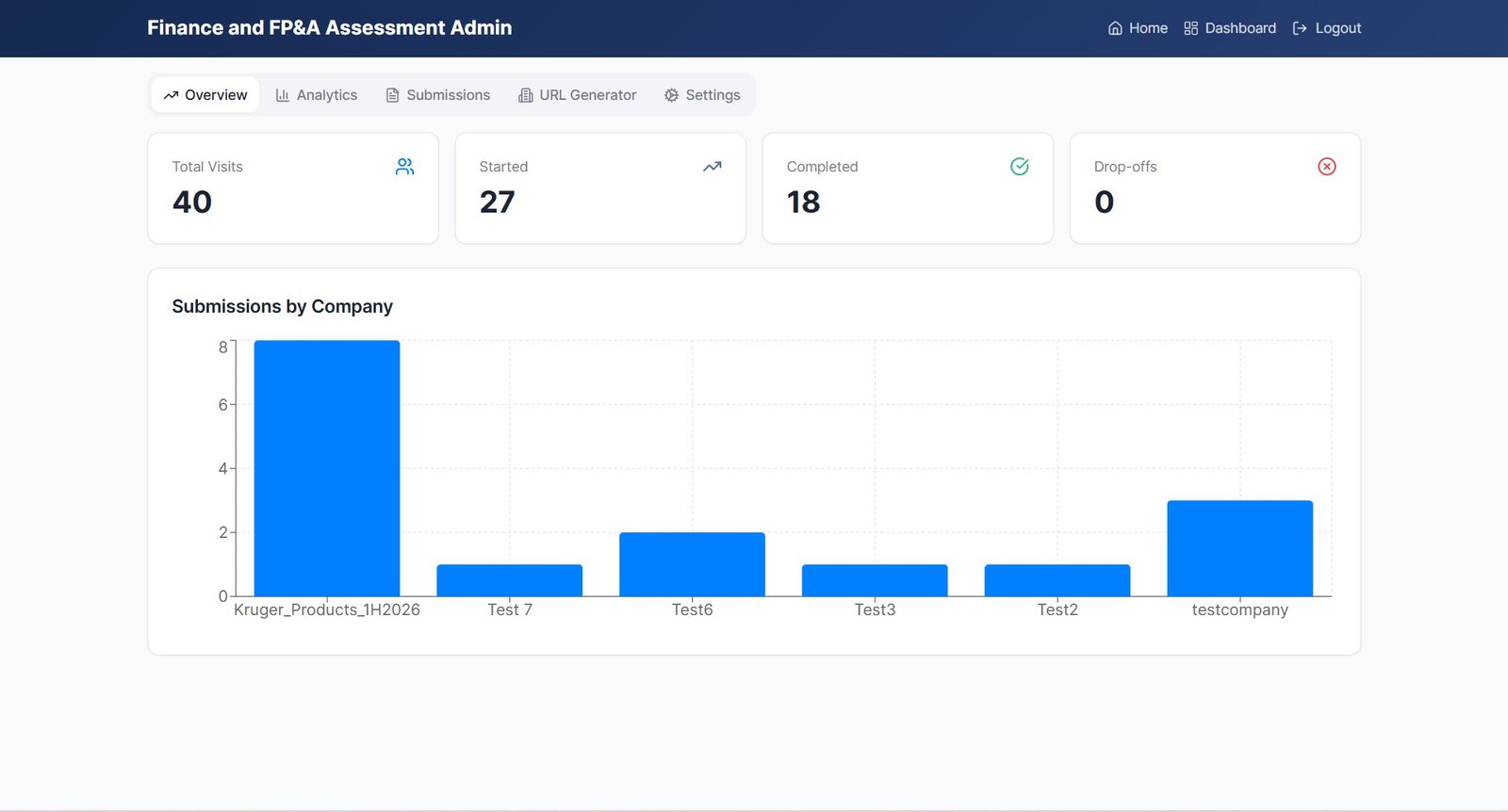Click the Drop-offs value 0
The width and height of the screenshot is (1508, 812).
(x=1105, y=202)
